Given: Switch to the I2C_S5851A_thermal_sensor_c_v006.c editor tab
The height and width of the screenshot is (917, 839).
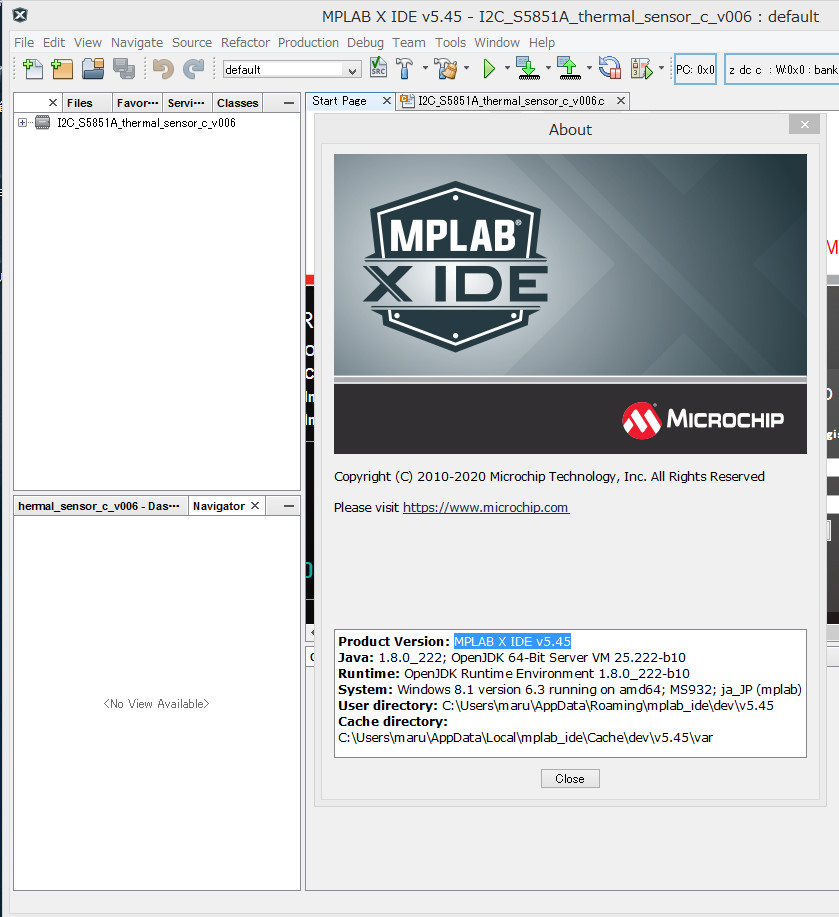Looking at the screenshot, I should (511, 101).
